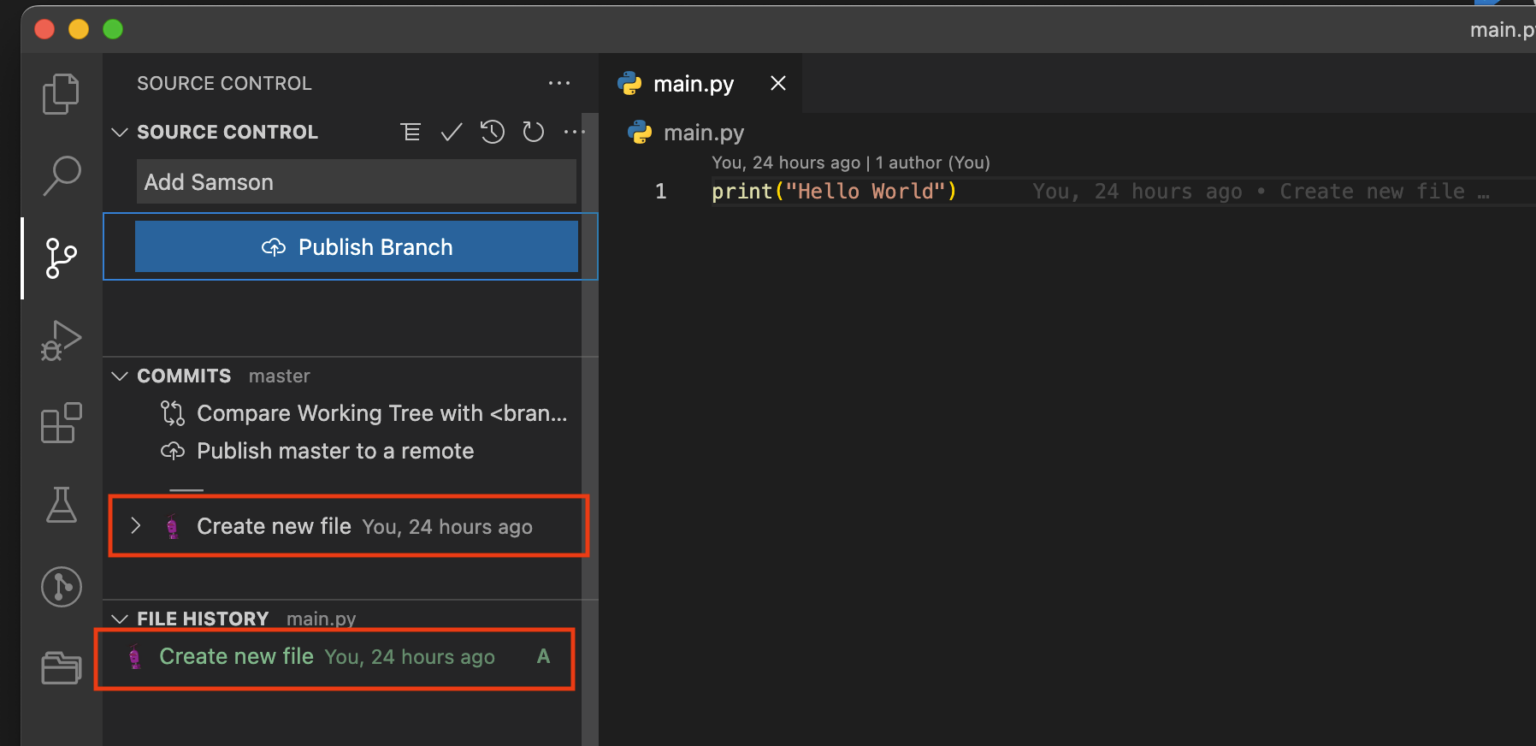Select the main.py editor tab
Screen dimensions: 1536x746
click(692, 84)
